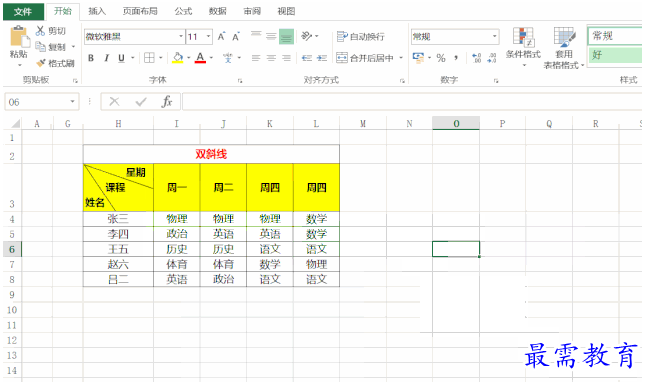Set middle vertical alignment
This screenshot has height=387, width=646.
[271, 36]
